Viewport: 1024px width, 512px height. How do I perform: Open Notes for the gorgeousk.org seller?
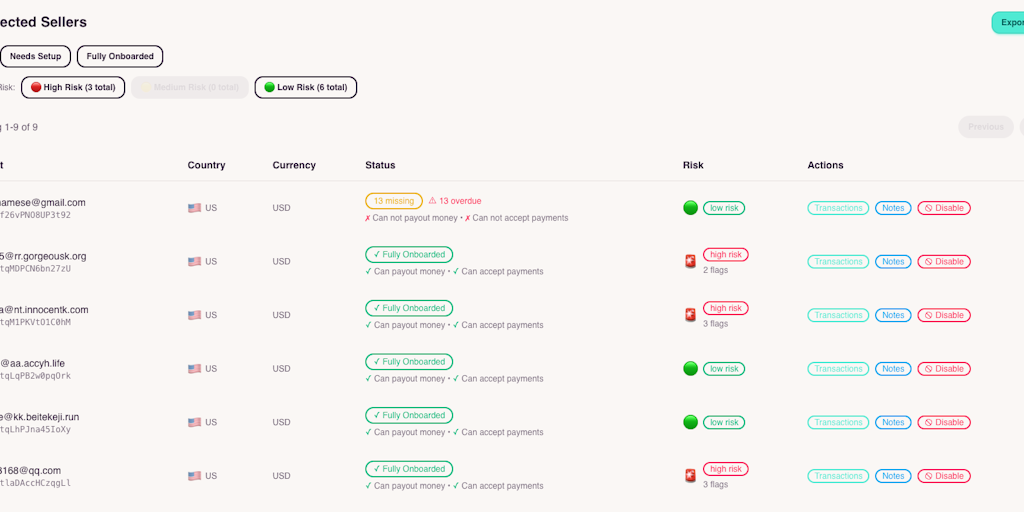(893, 262)
